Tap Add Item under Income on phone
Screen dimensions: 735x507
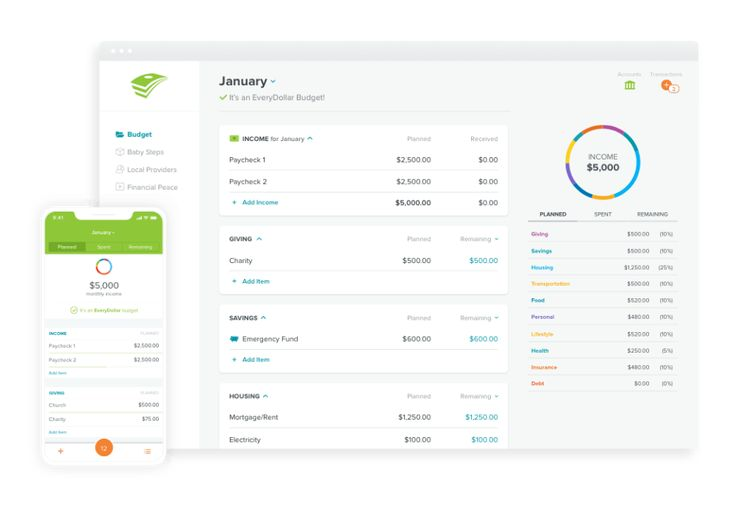click(58, 373)
